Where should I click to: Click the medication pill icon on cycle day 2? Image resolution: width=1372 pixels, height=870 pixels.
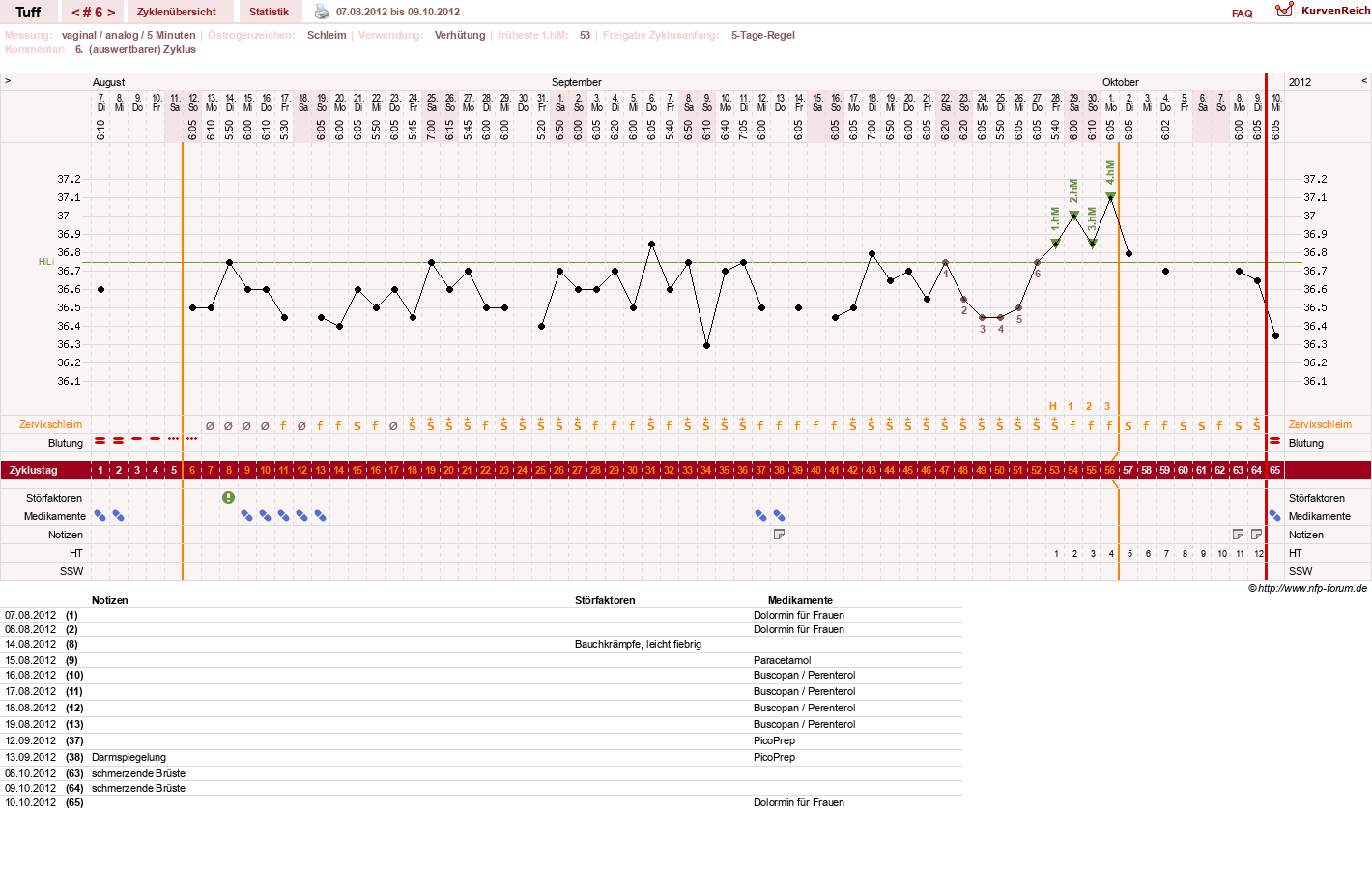pos(118,515)
